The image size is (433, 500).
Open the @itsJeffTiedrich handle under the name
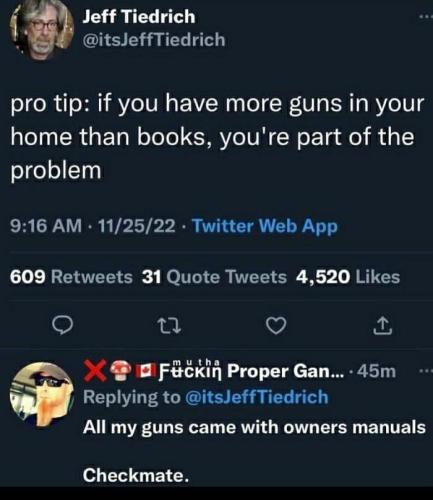[x=154, y=40]
